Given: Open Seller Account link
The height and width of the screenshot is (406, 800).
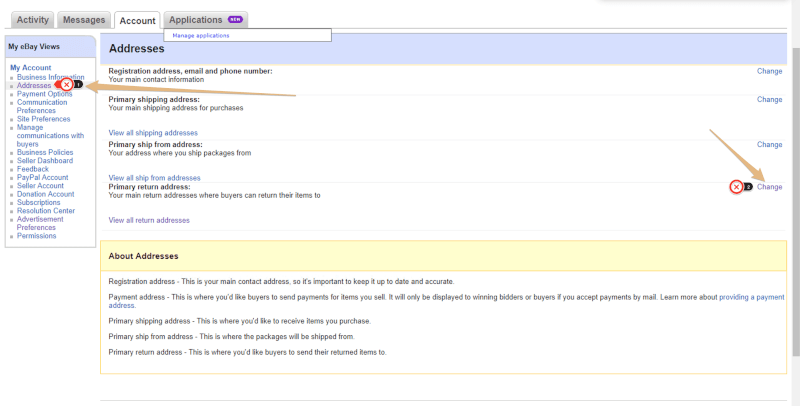Looking at the screenshot, I should [x=40, y=186].
